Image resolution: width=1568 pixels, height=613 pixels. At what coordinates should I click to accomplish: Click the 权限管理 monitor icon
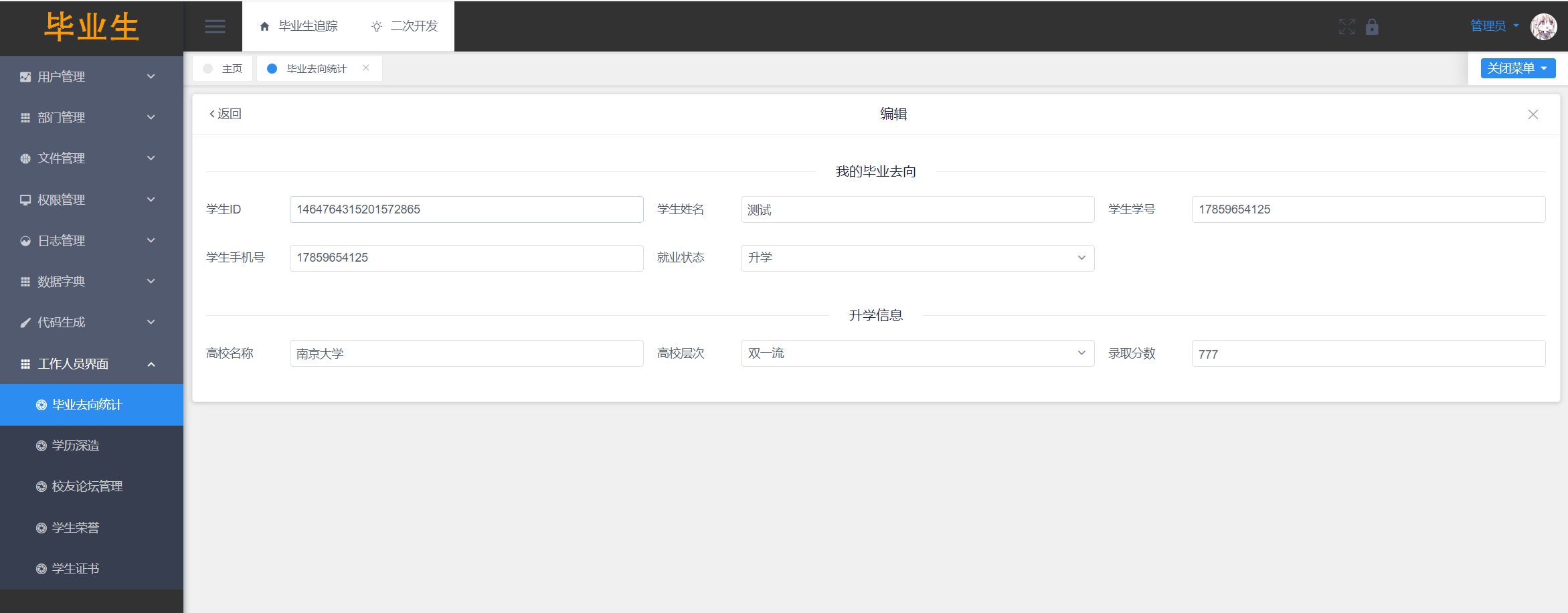click(25, 199)
